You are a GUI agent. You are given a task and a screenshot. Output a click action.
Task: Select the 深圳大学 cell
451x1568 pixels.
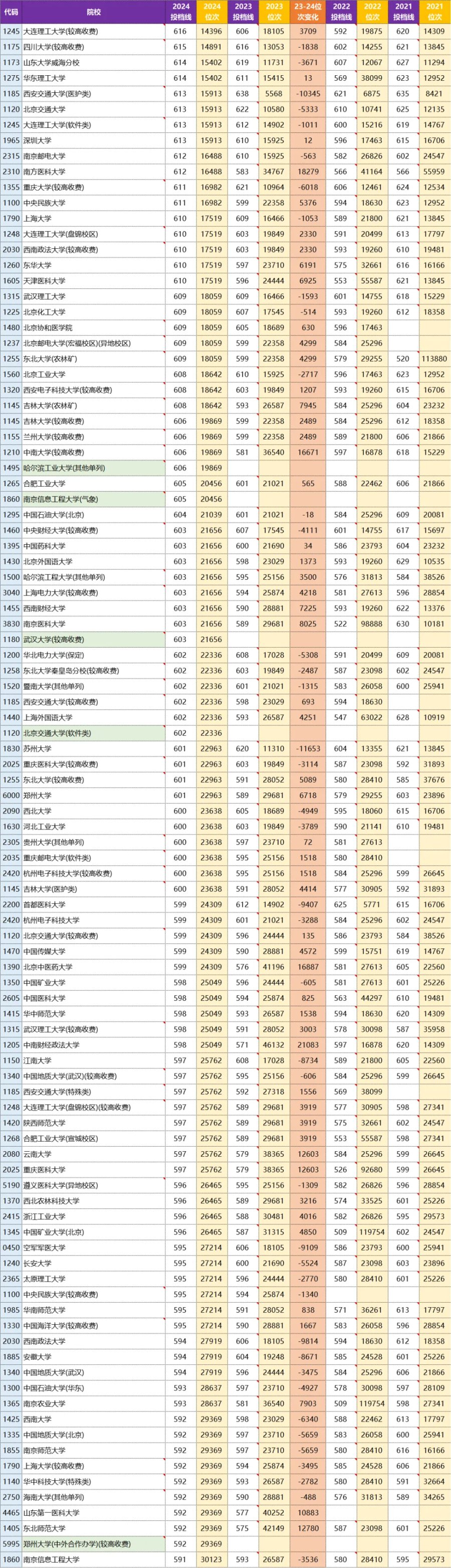(x=94, y=140)
